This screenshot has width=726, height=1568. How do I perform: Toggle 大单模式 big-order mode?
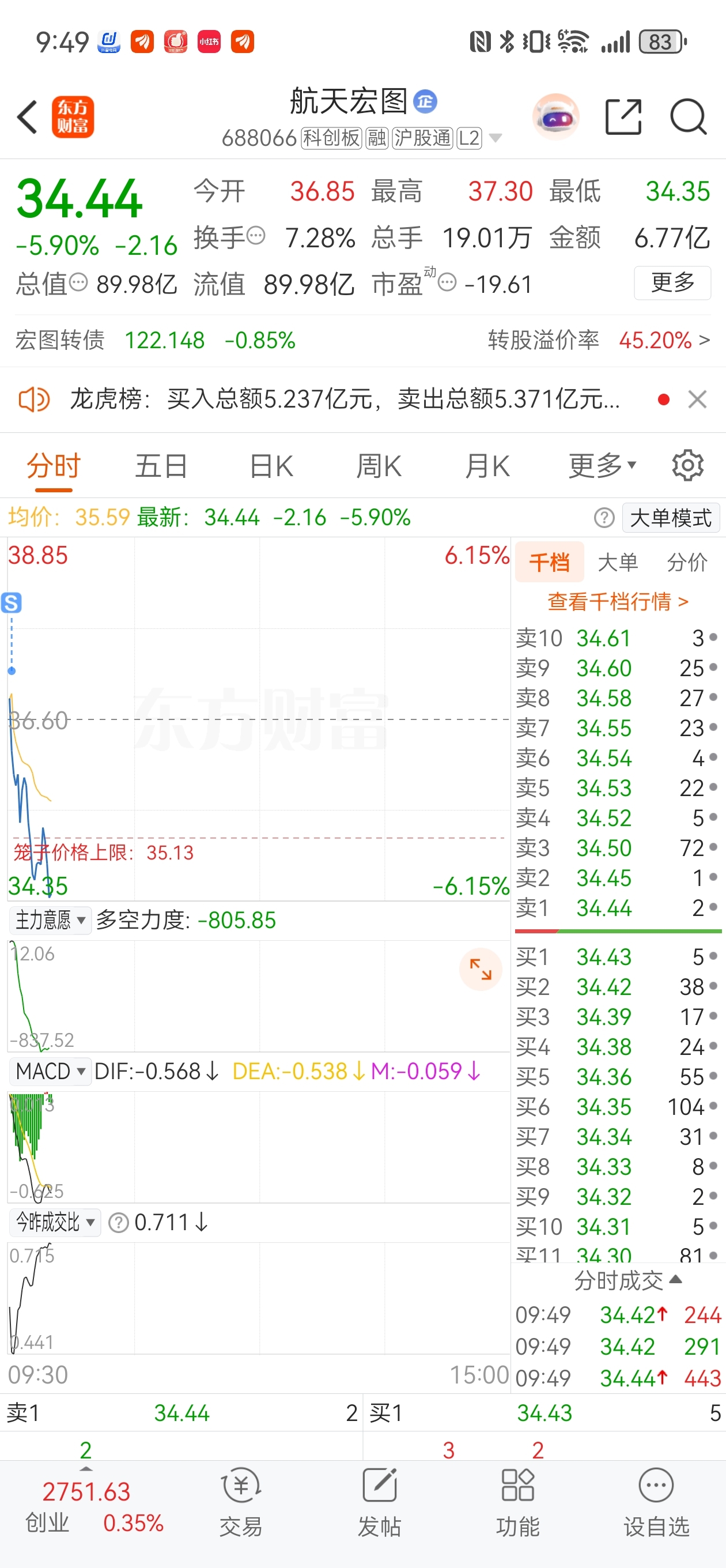671,518
